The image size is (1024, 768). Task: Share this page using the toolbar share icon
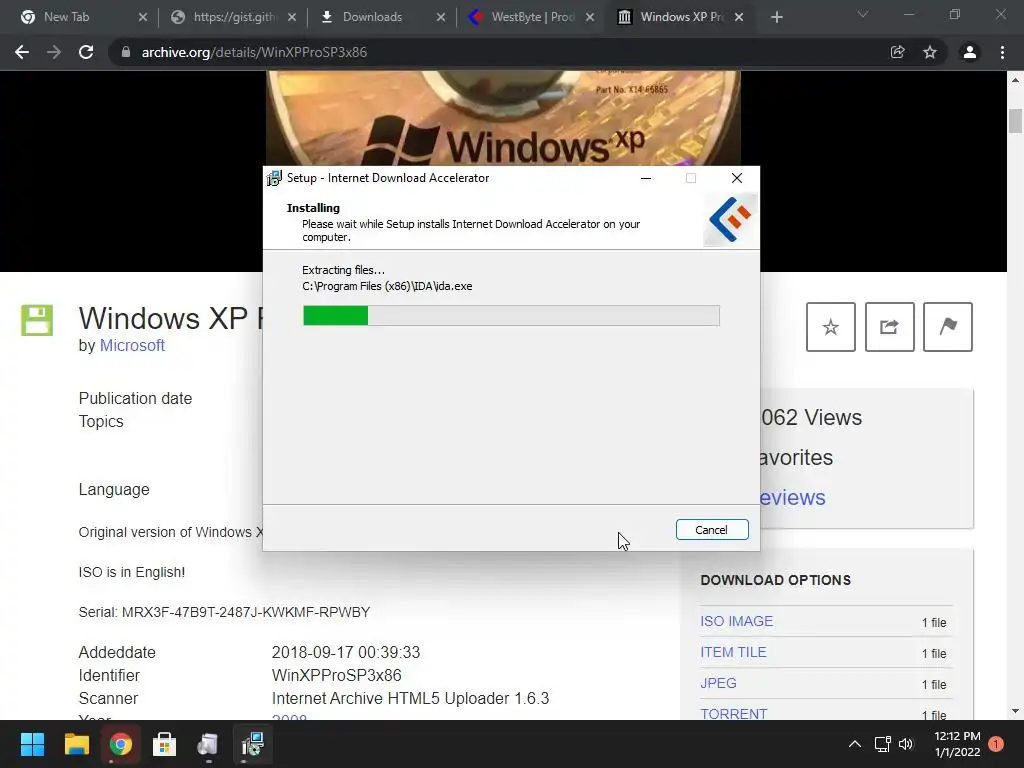898,52
